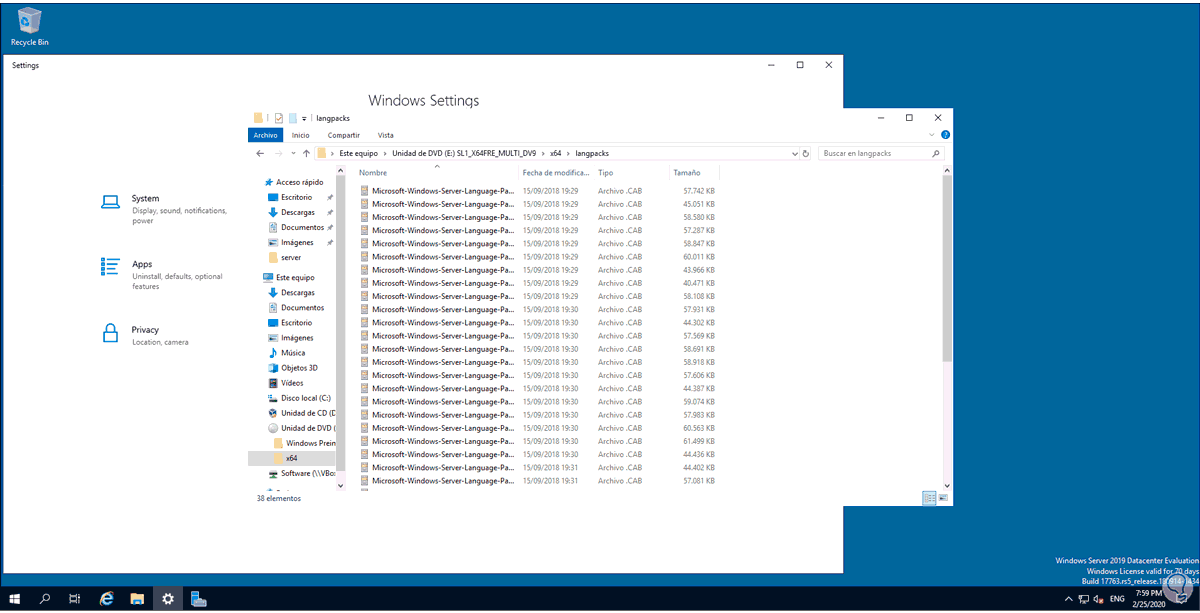1200x613 pixels.
Task: Select CAB file sized 61.499 KB
Action: click(538, 441)
